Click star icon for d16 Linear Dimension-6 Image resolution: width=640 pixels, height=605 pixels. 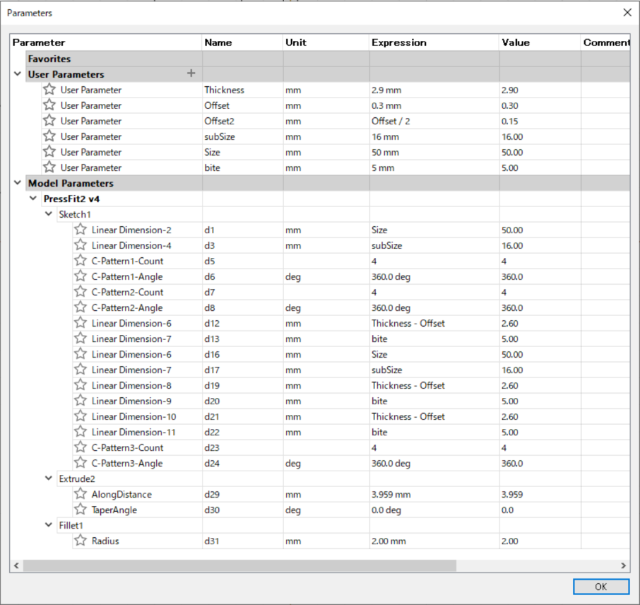(80, 354)
